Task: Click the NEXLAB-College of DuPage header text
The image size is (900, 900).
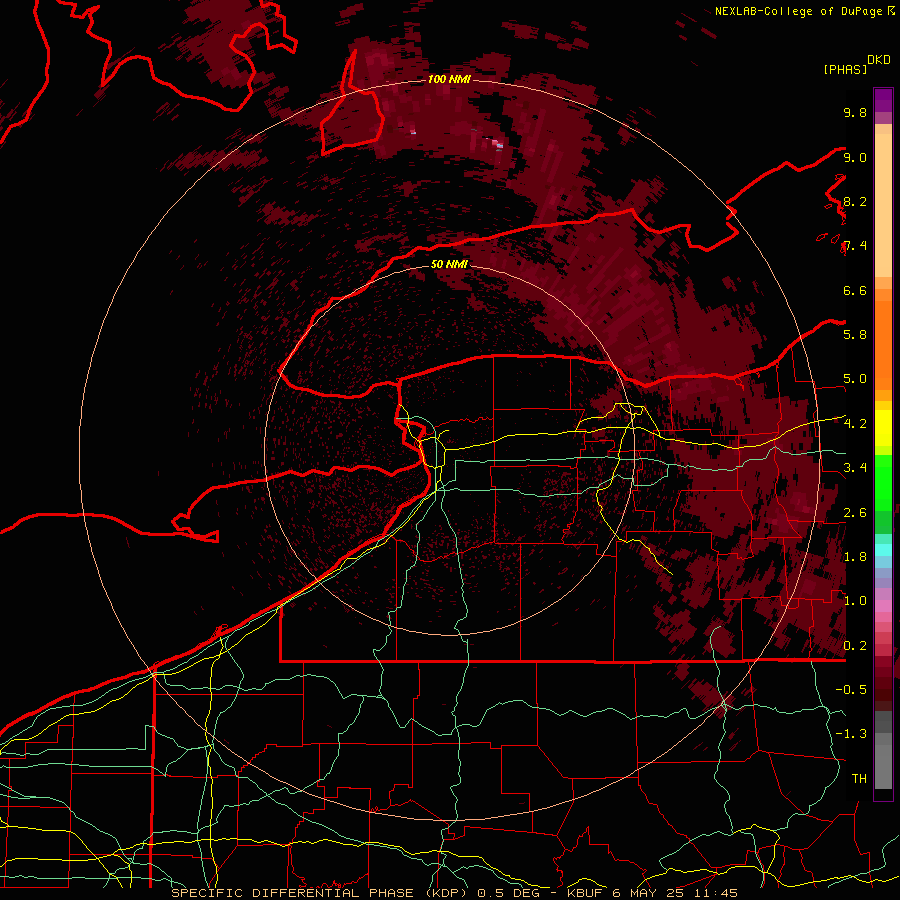Action: (x=800, y=11)
